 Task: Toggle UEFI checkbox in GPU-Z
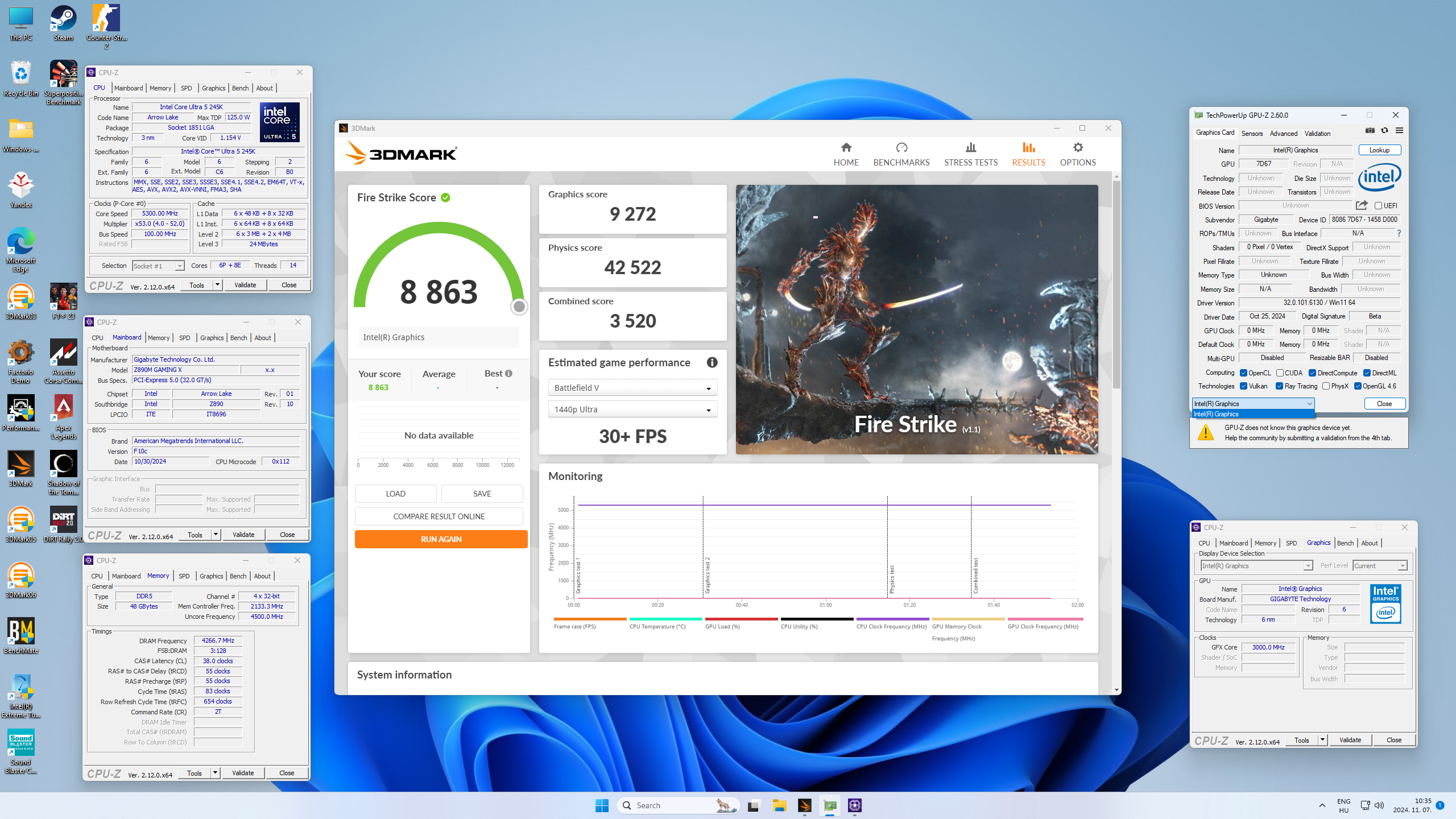click(x=1378, y=205)
